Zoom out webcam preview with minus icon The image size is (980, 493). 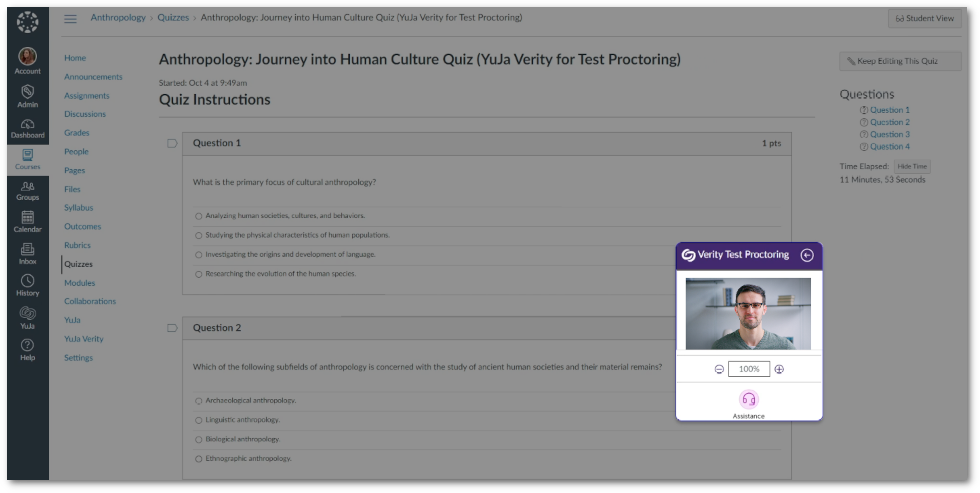click(719, 369)
